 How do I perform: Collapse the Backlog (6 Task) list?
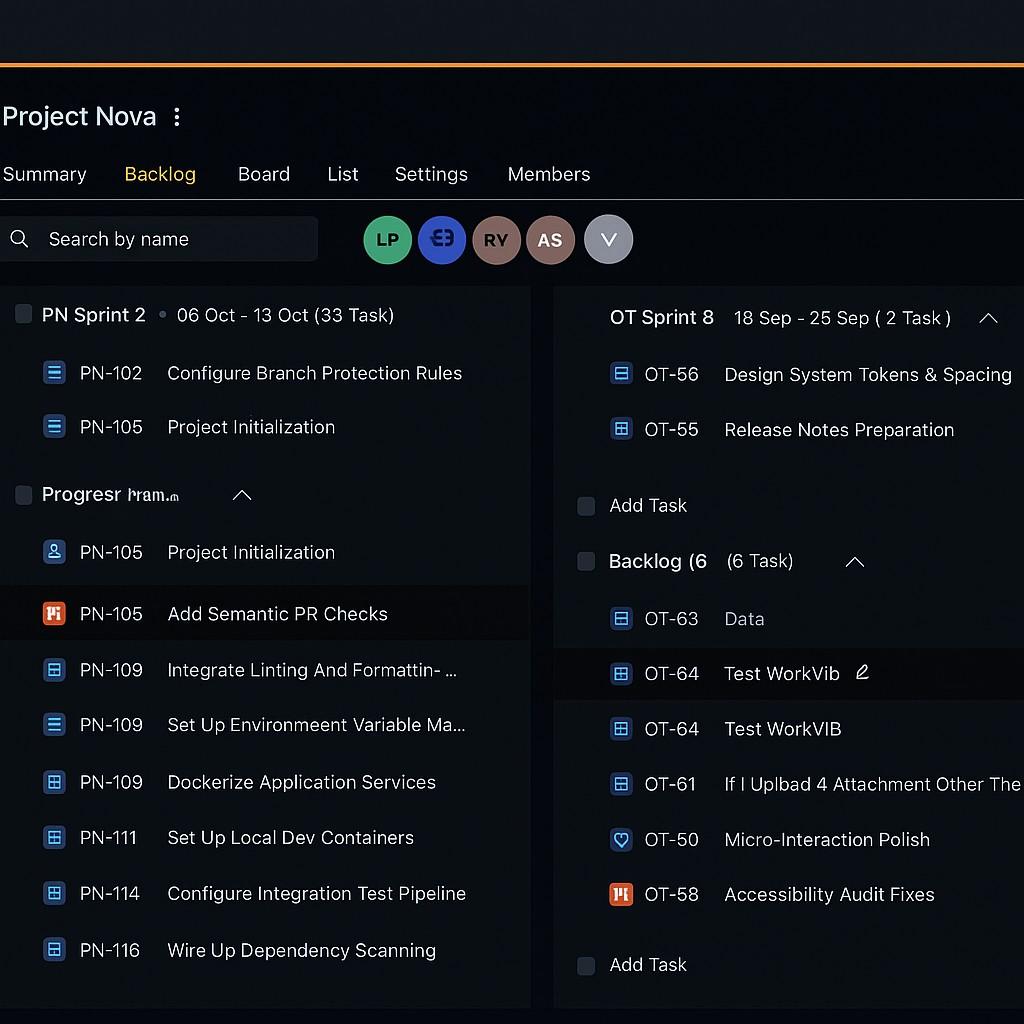point(854,562)
